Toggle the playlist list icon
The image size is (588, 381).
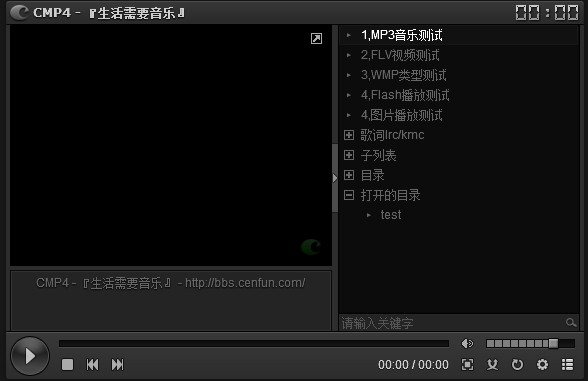coord(567,364)
